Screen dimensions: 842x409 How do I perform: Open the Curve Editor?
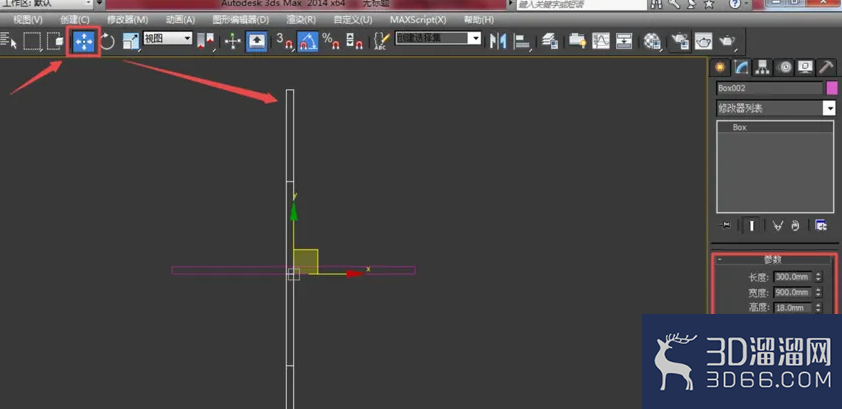click(x=601, y=41)
